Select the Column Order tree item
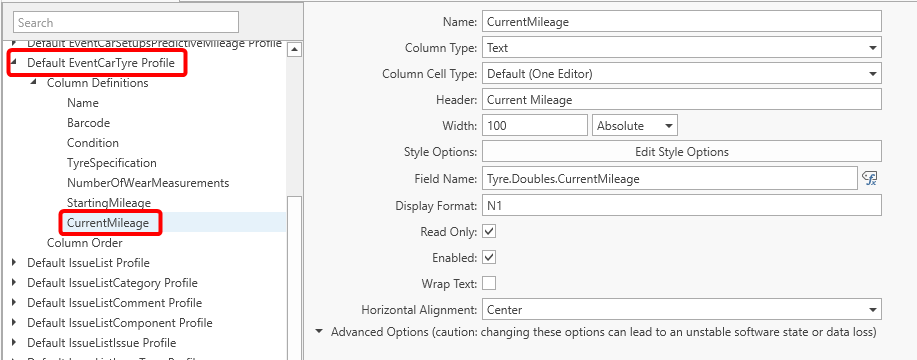Screen dimensions: 917x360 [x=85, y=243]
